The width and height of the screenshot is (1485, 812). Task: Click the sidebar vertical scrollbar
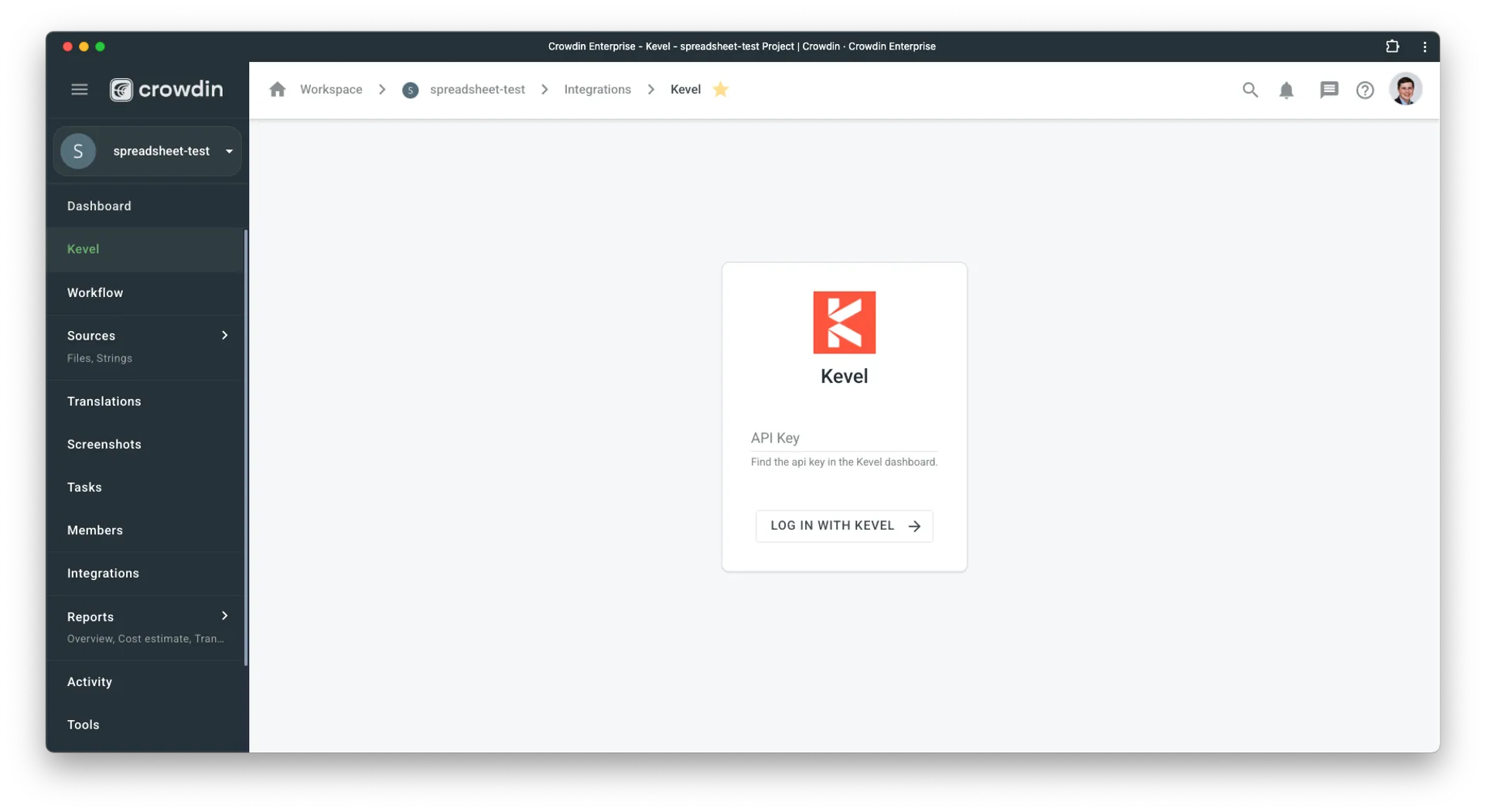tap(246, 447)
